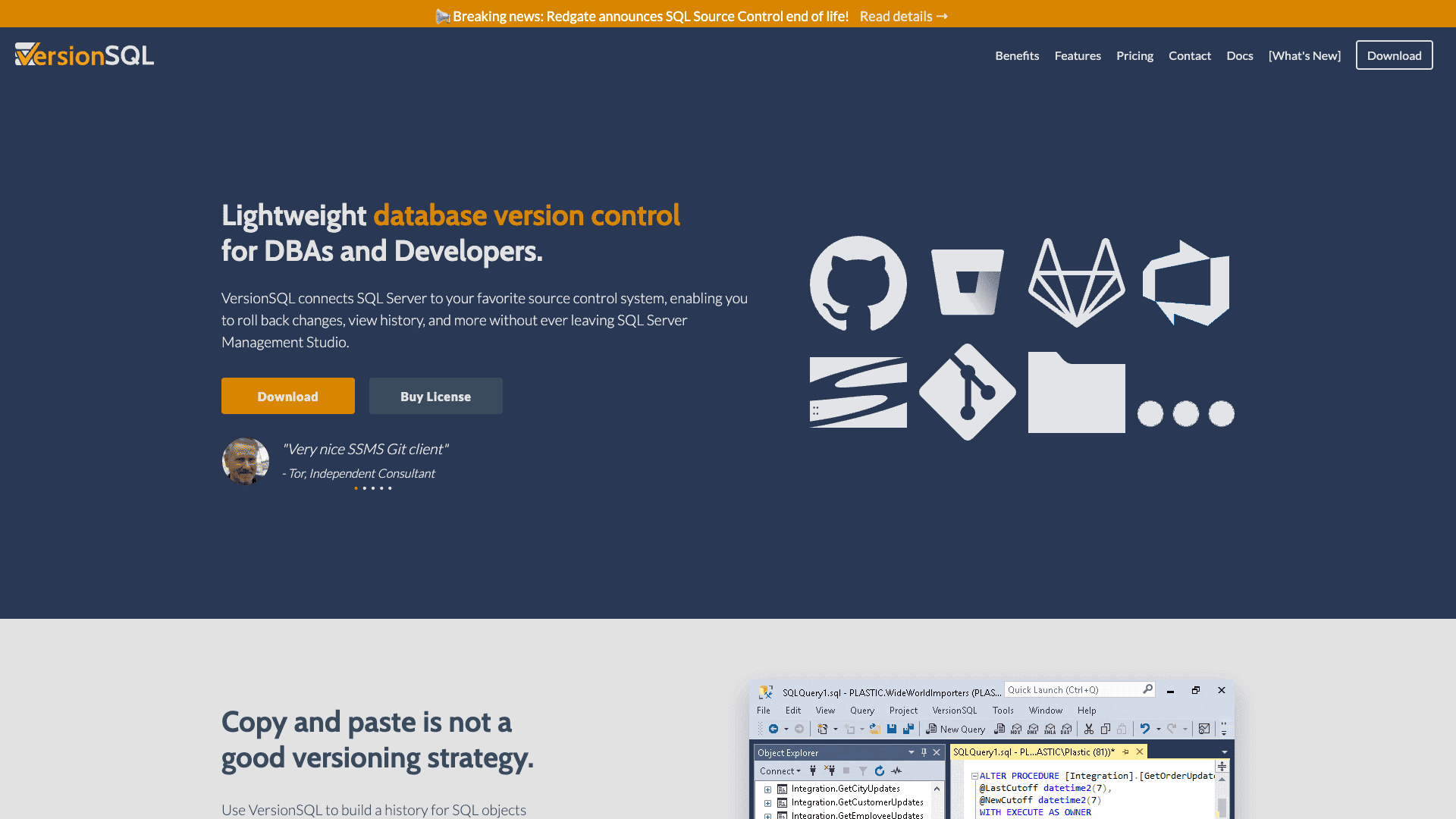Viewport: 1456px width, 819px height.
Task: Click the megaphone icon in news banner
Action: coord(443,16)
